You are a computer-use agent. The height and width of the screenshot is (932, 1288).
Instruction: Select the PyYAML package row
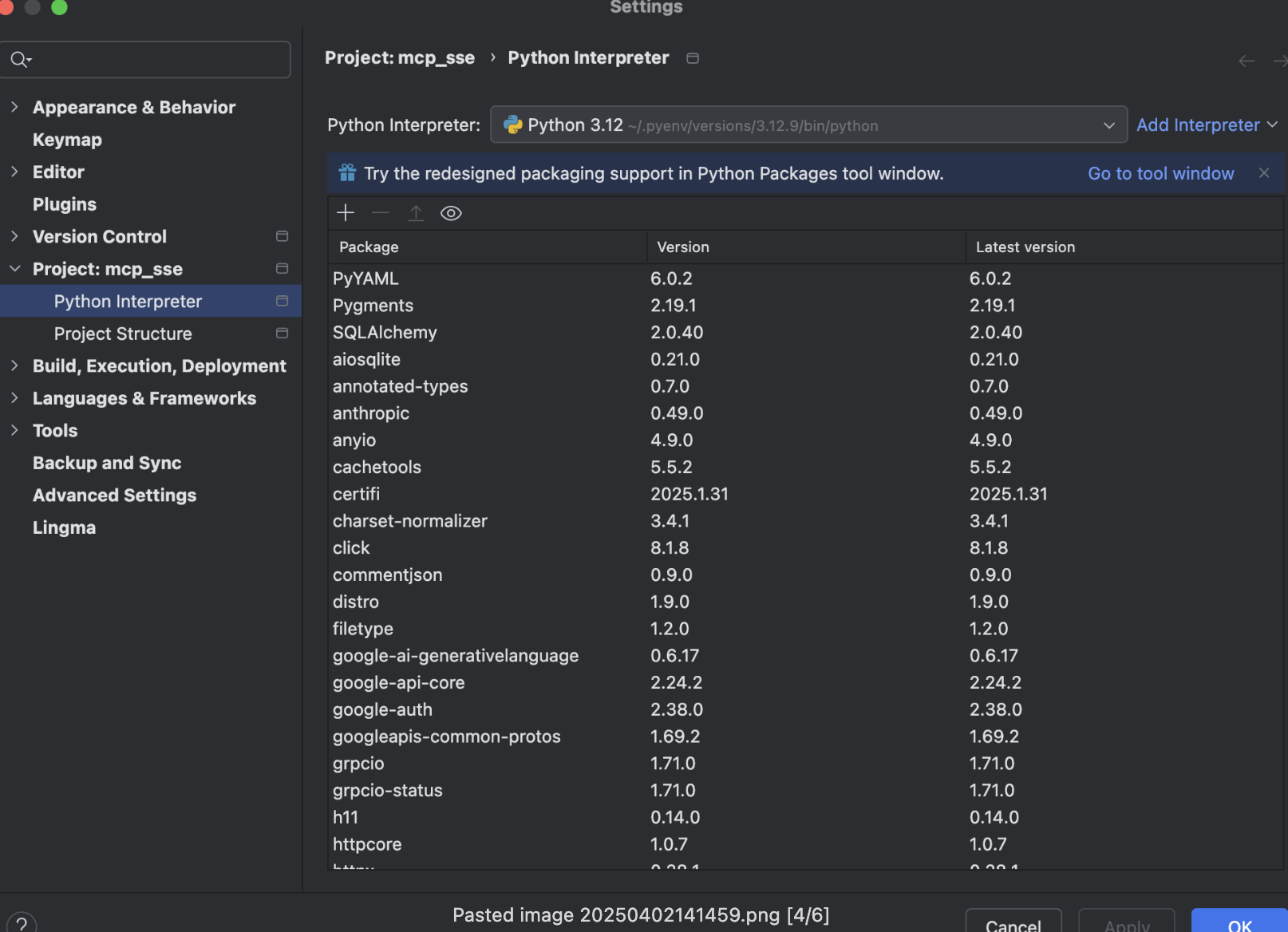805,278
